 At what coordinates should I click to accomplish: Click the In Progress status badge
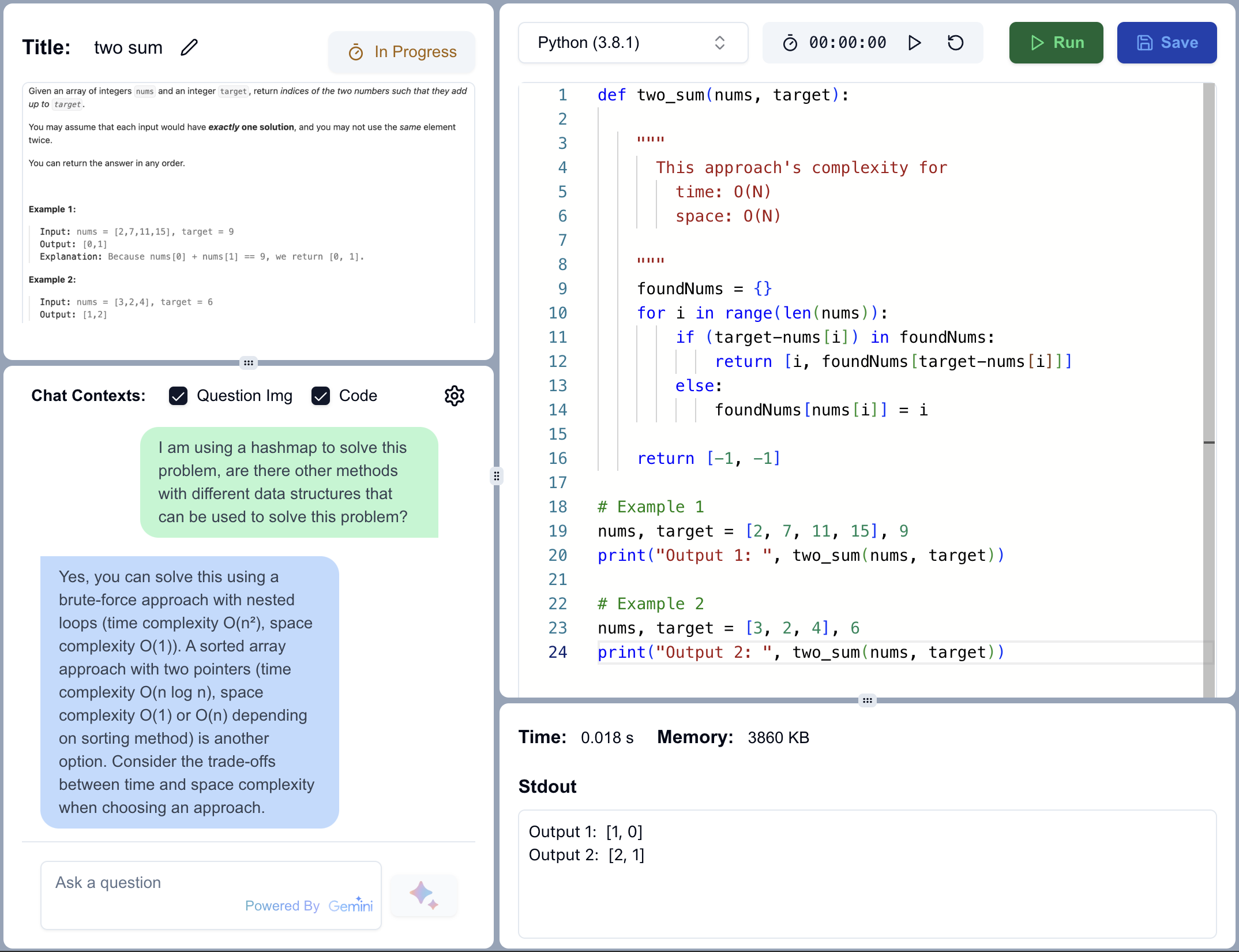coord(401,51)
